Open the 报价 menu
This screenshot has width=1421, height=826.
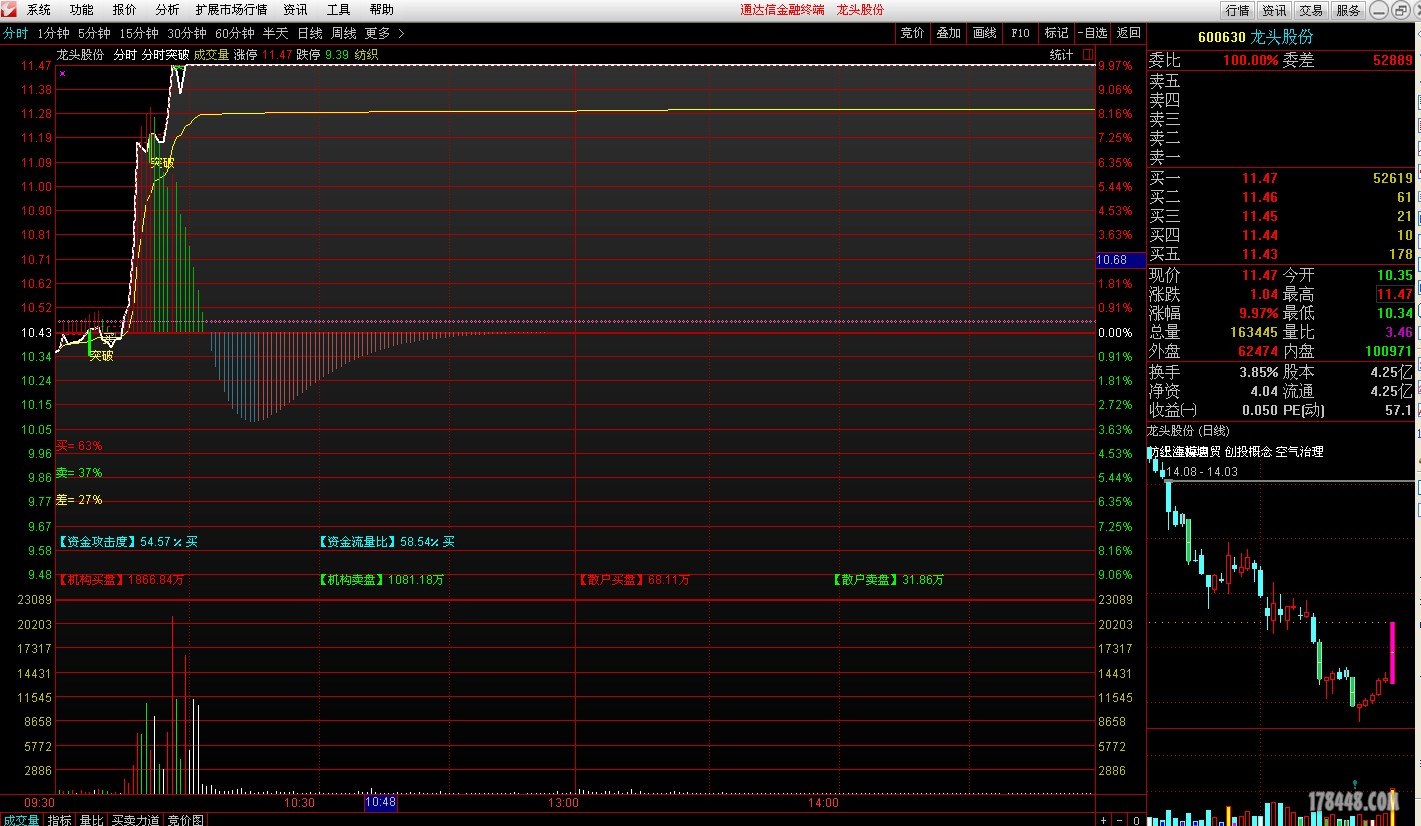(x=124, y=10)
